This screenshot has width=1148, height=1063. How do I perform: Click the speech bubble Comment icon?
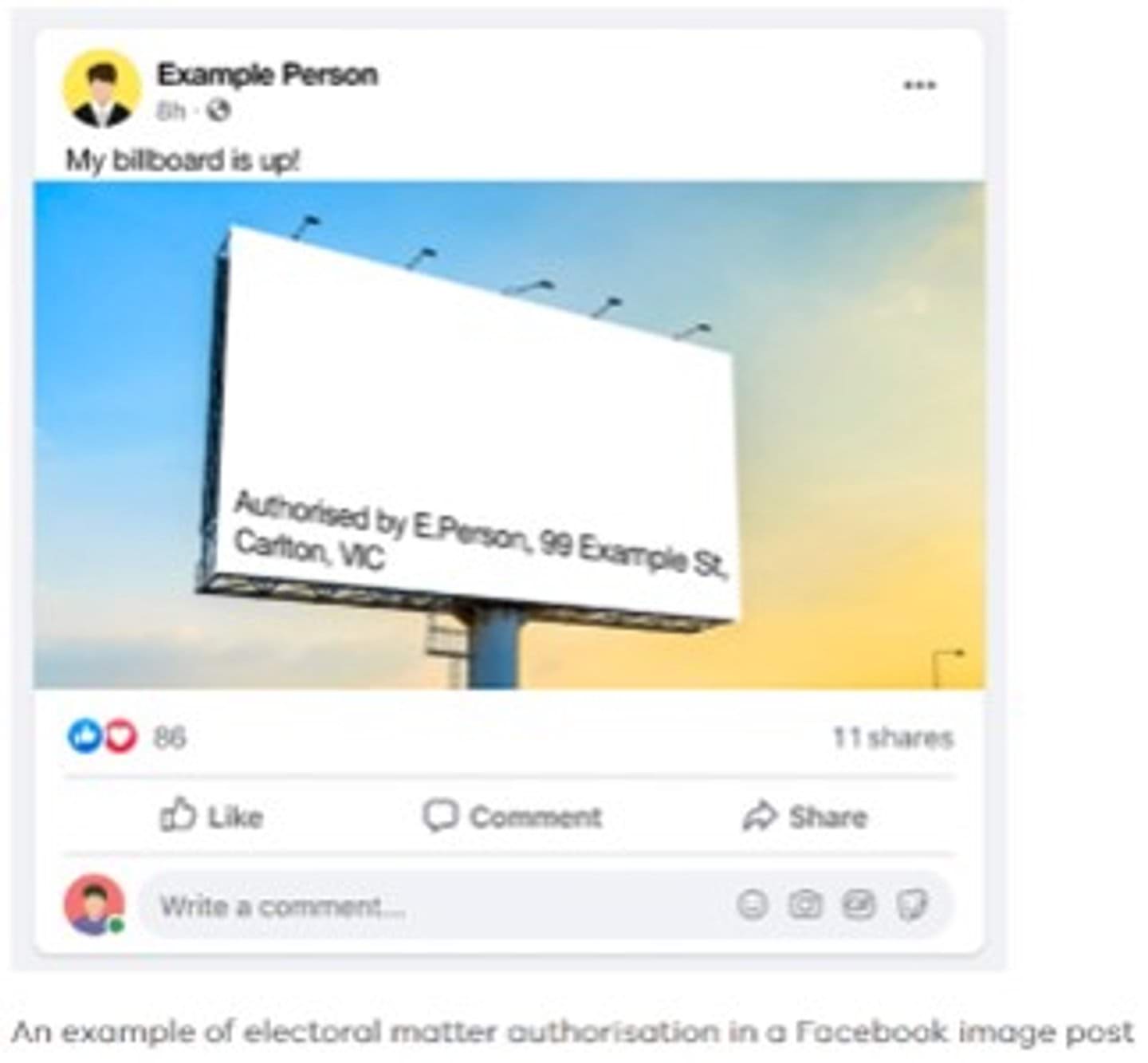[x=440, y=816]
